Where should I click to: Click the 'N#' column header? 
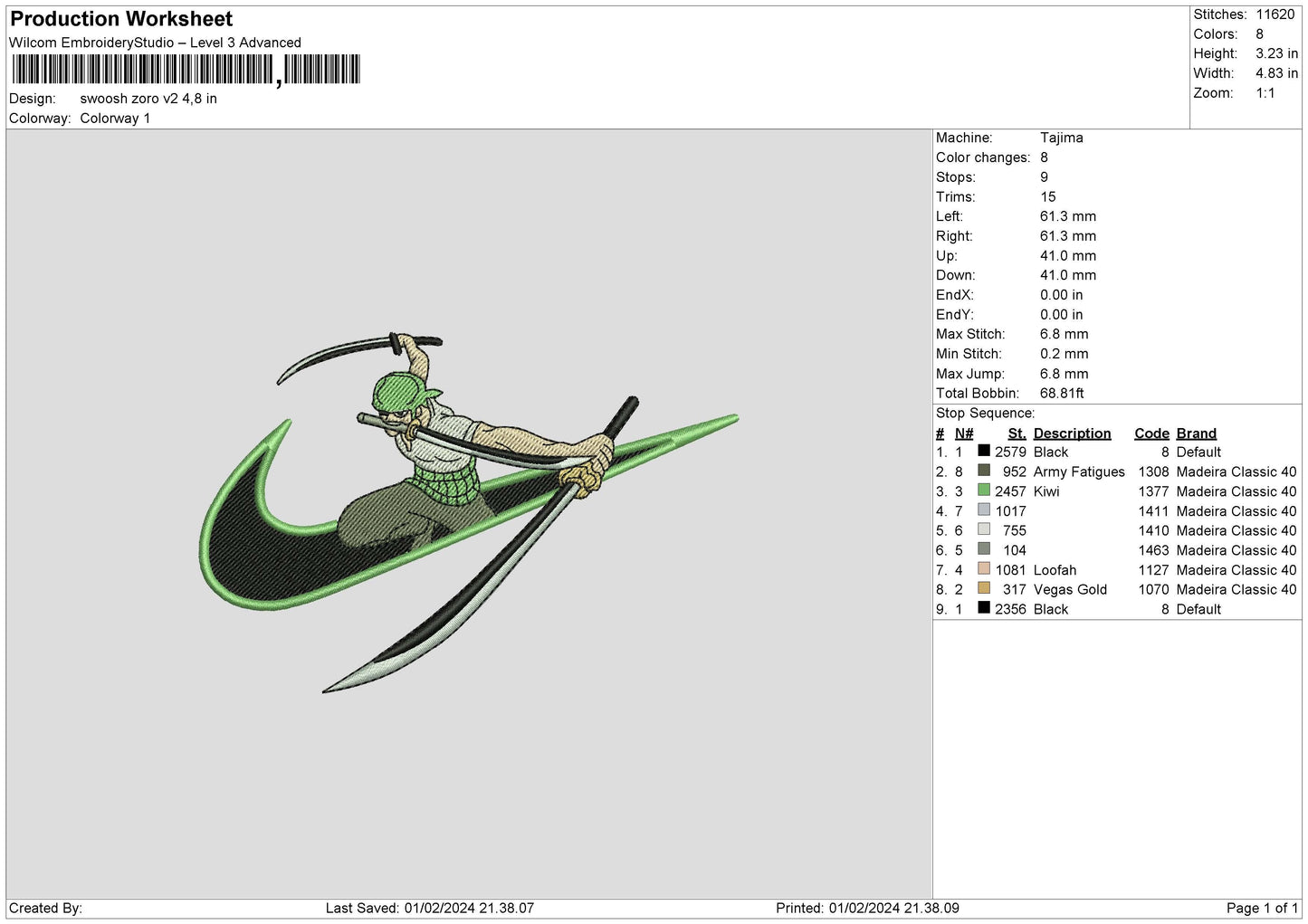click(964, 433)
